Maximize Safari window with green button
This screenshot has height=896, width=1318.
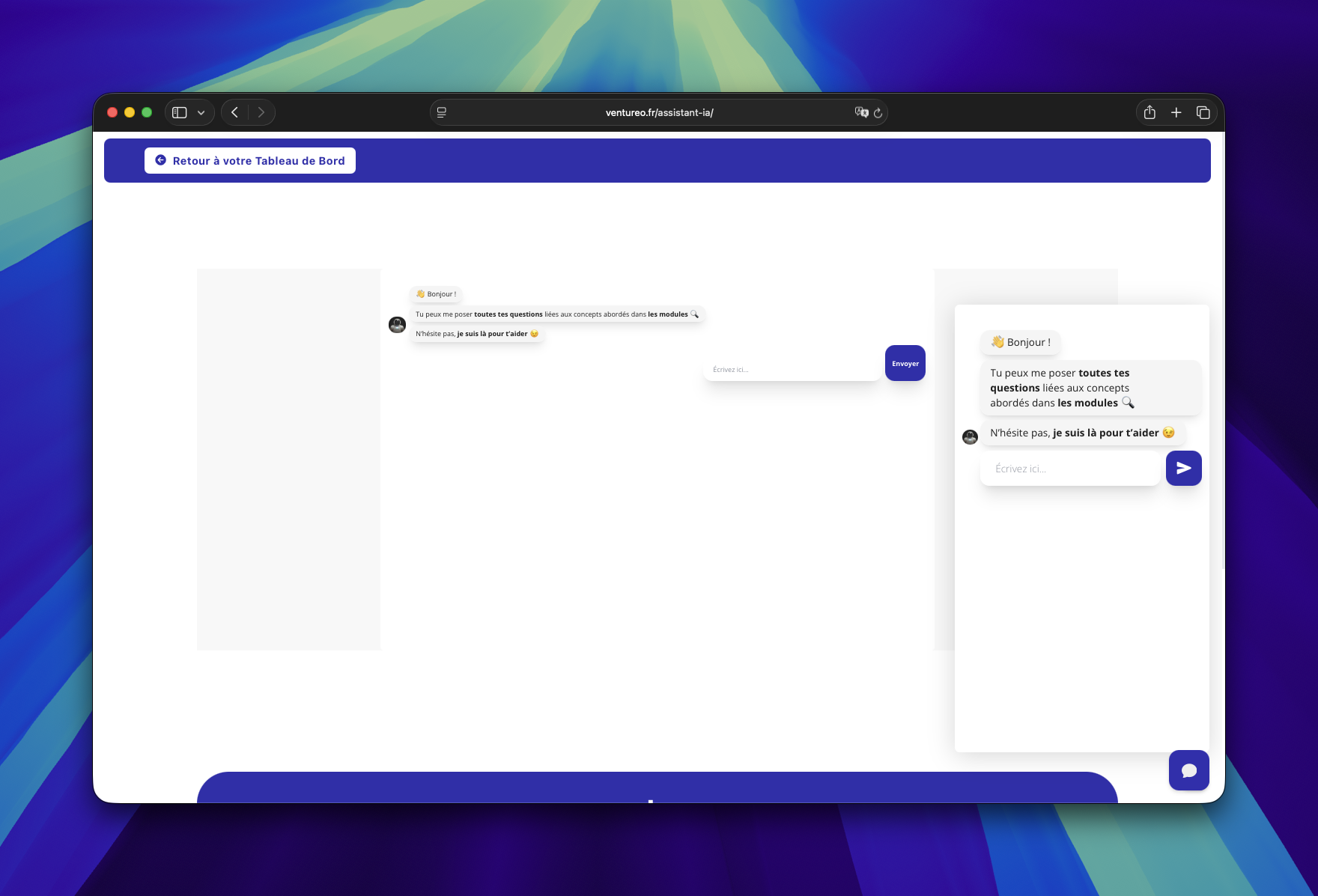pyautogui.click(x=147, y=112)
